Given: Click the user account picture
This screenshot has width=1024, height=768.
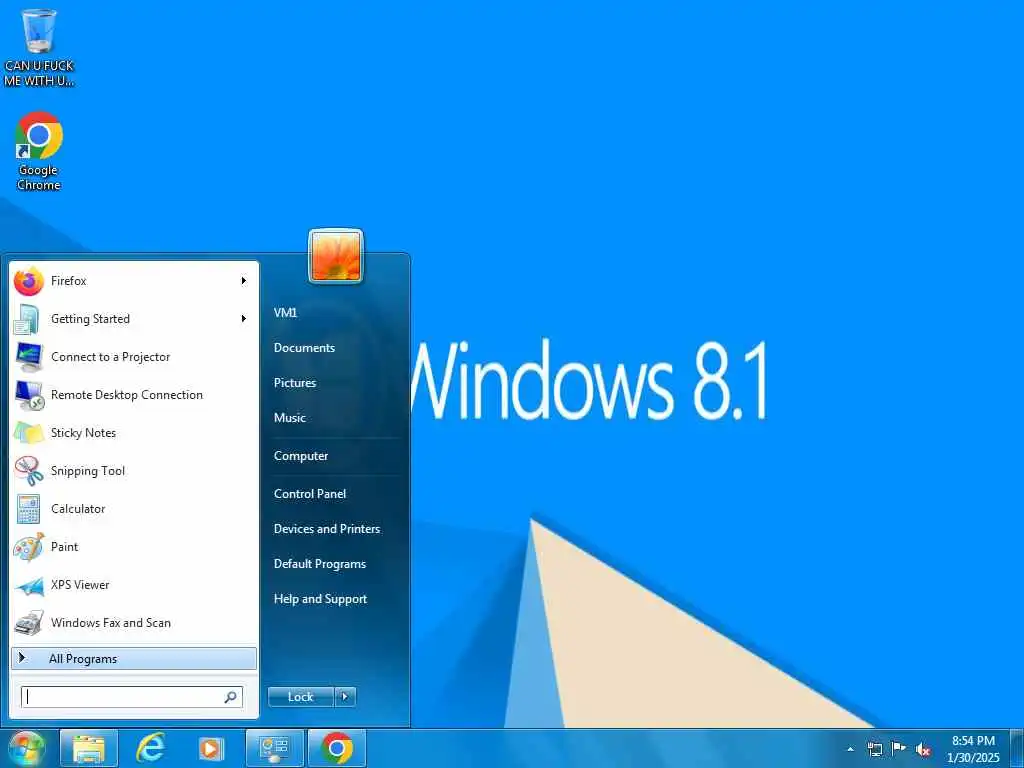Looking at the screenshot, I should tap(336, 256).
